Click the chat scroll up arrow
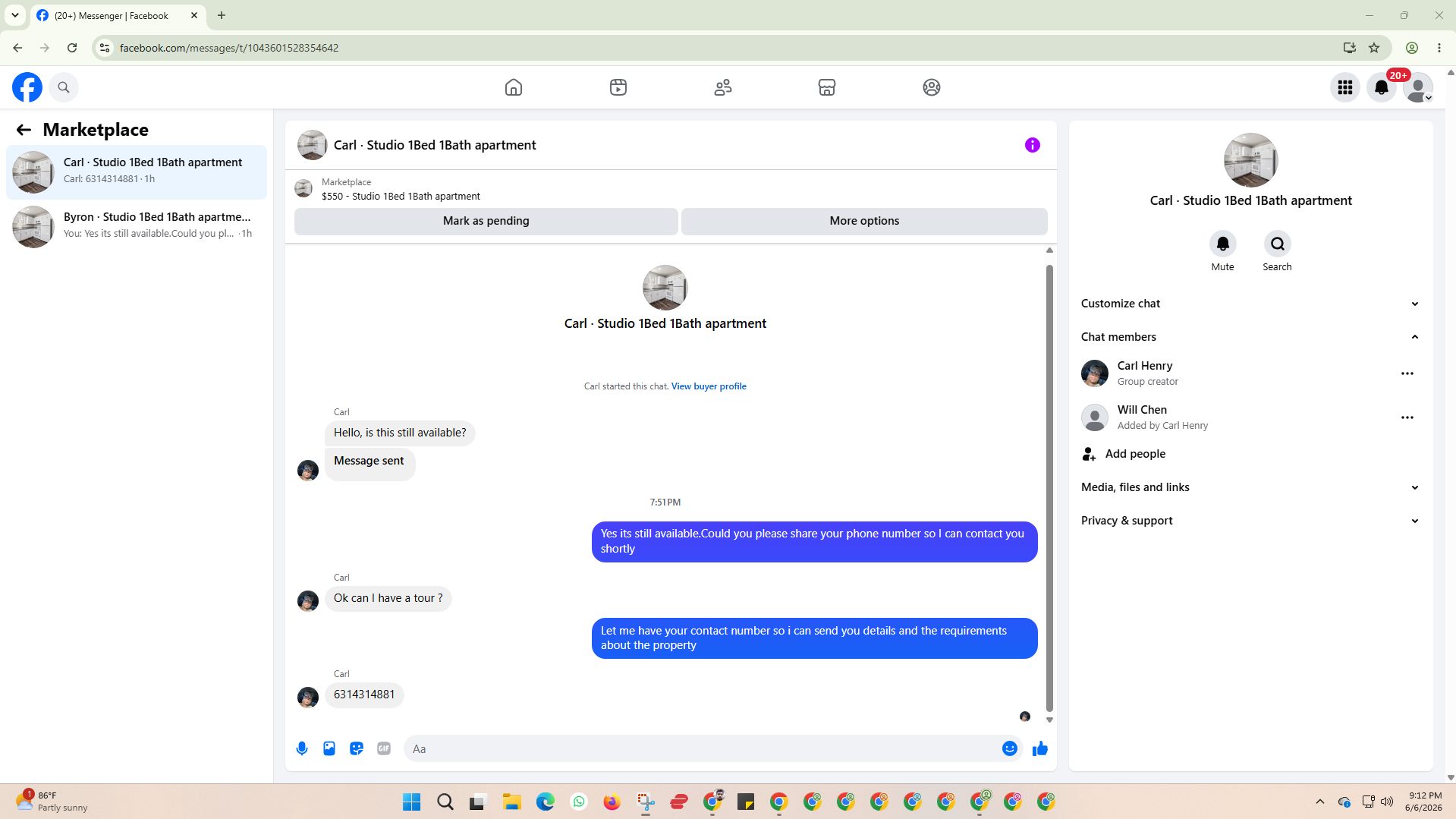1456x819 pixels. 1049,250
